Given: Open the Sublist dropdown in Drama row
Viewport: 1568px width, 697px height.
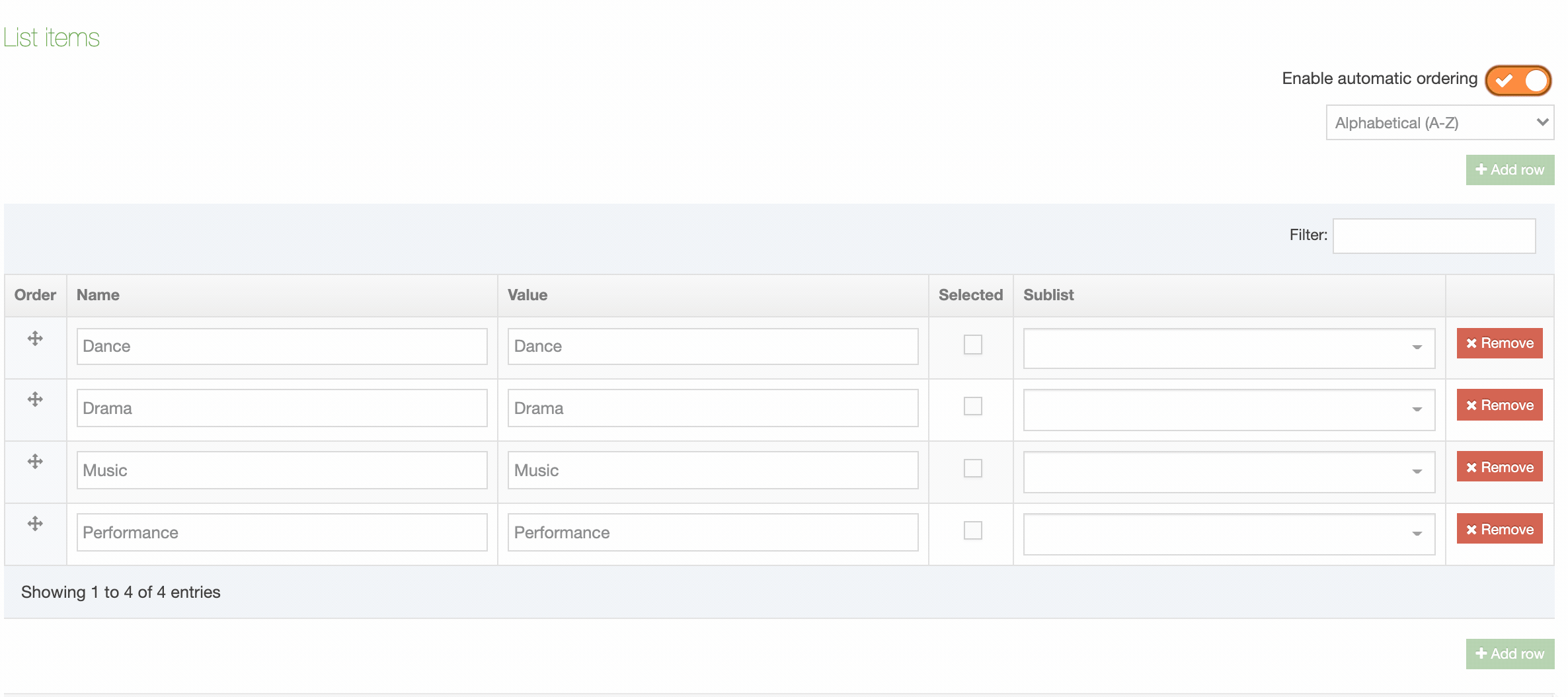Looking at the screenshot, I should [1228, 410].
